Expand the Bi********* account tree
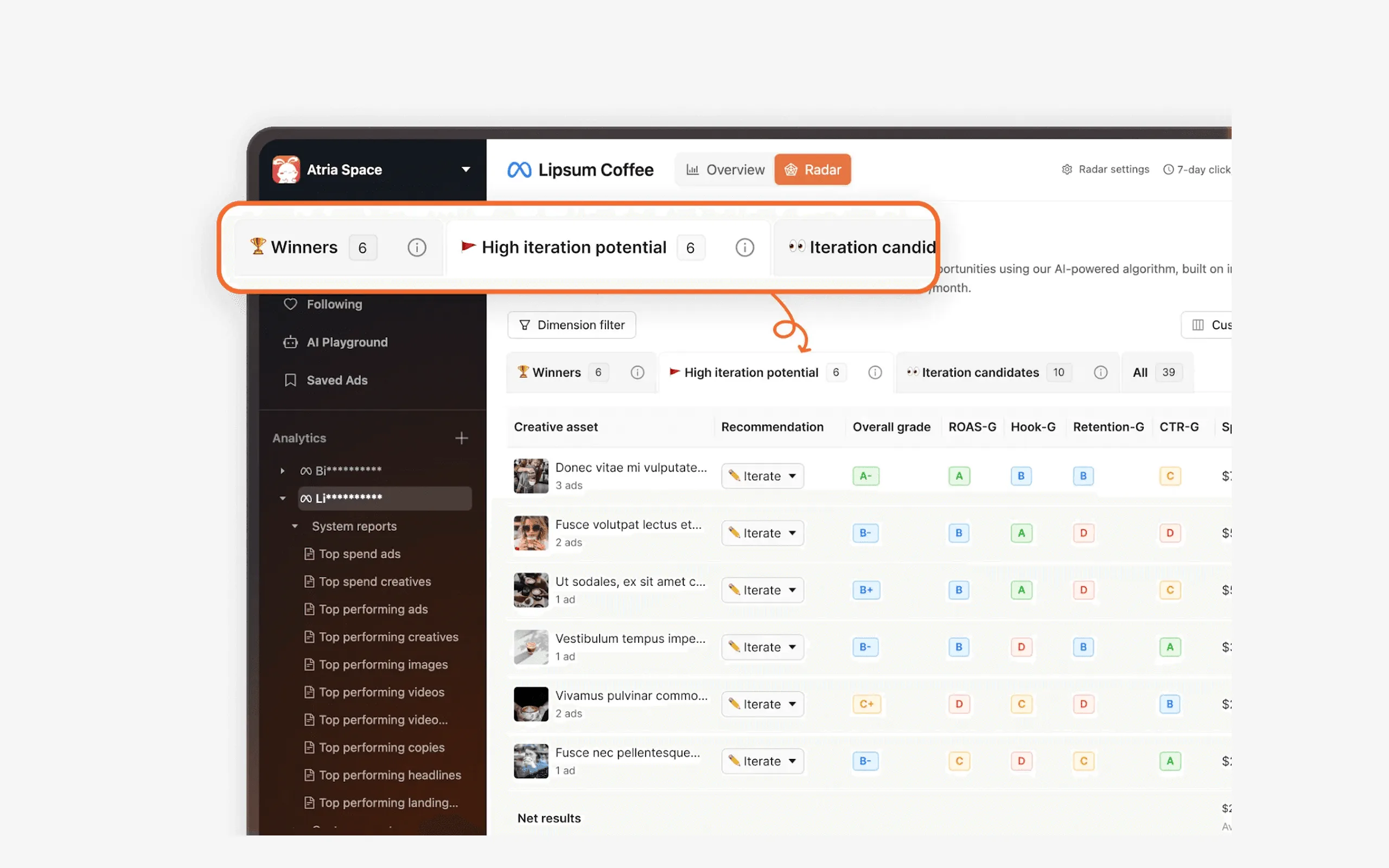The image size is (1389, 868). 282,471
